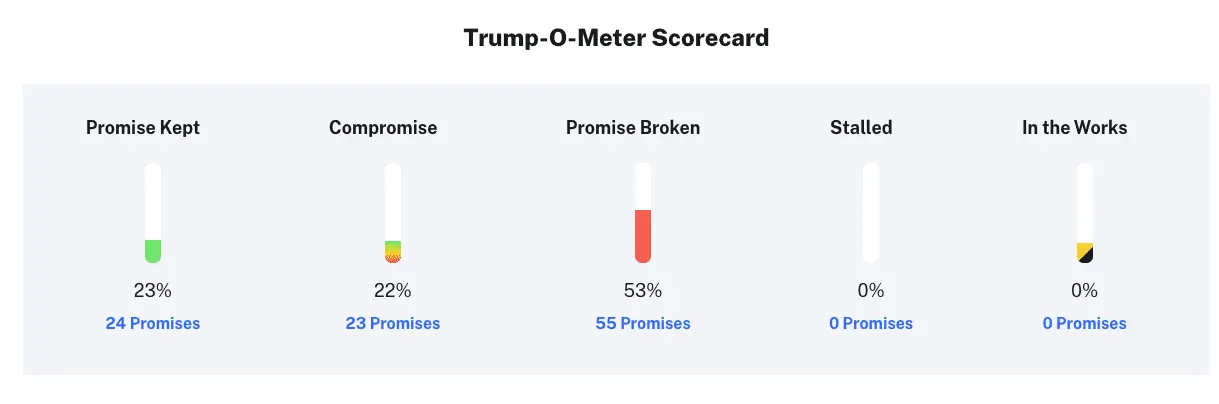This screenshot has width=1219, height=404.
Task: Open the 55 Promises link
Action: [x=643, y=323]
